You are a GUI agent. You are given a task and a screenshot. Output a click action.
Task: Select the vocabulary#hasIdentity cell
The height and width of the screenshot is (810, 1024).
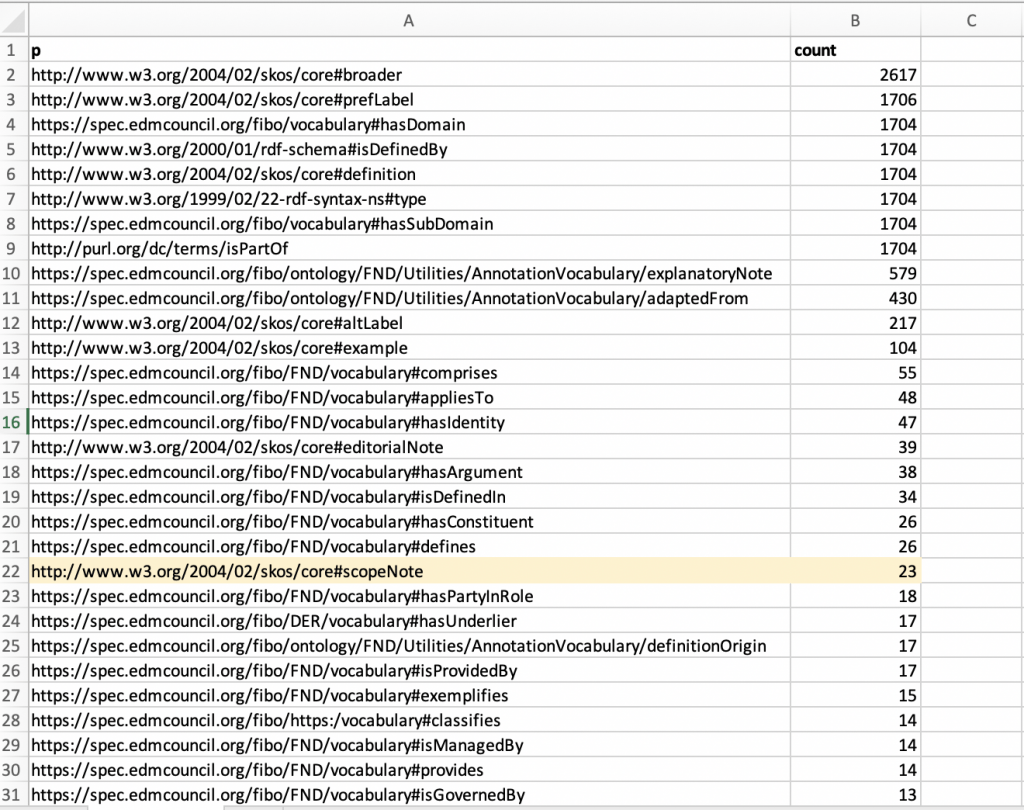(x=409, y=423)
